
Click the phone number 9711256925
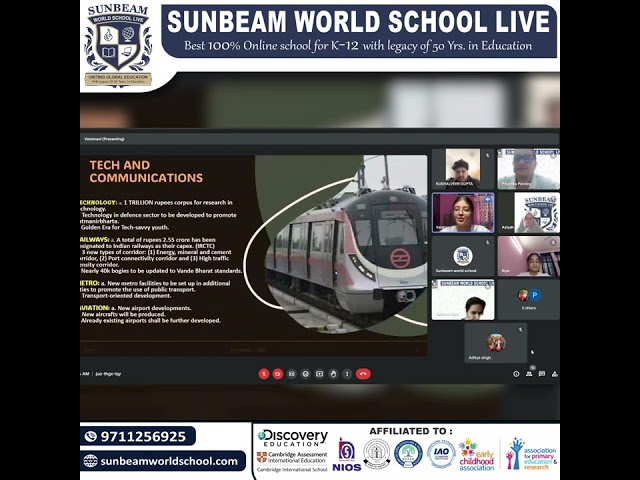pyautogui.click(x=143, y=437)
